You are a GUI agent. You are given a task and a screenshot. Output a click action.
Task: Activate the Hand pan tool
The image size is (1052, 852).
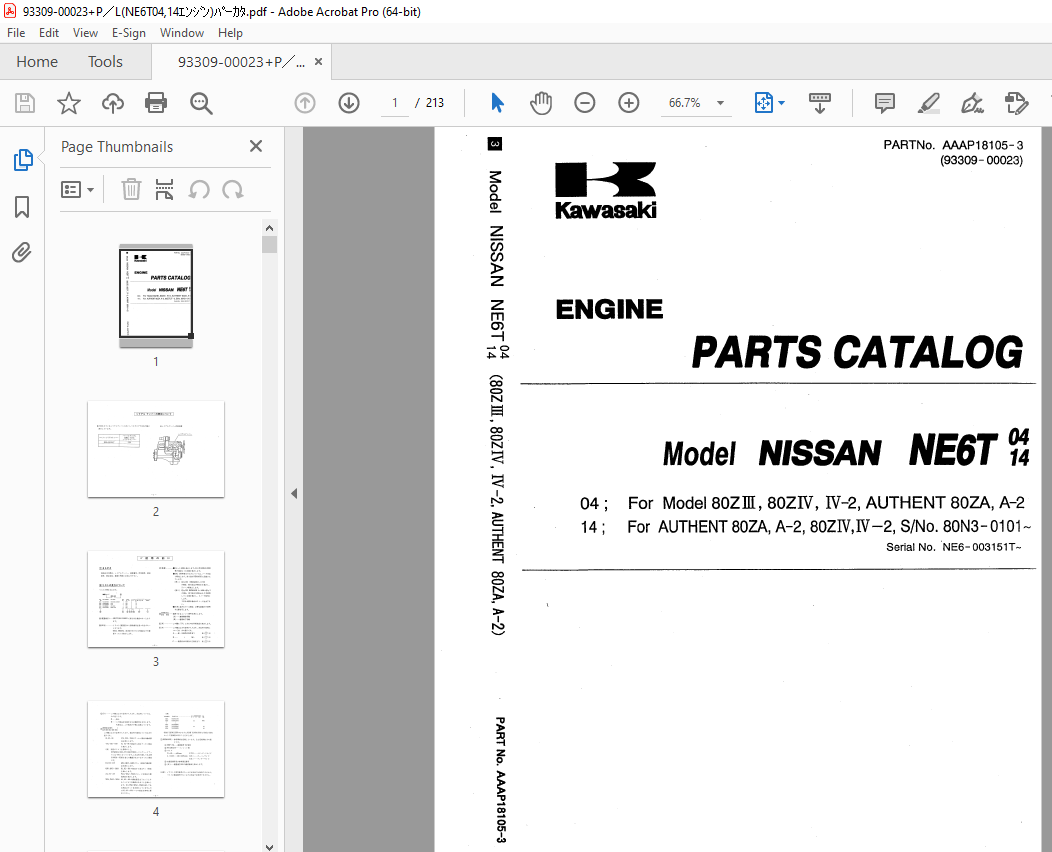click(x=541, y=103)
